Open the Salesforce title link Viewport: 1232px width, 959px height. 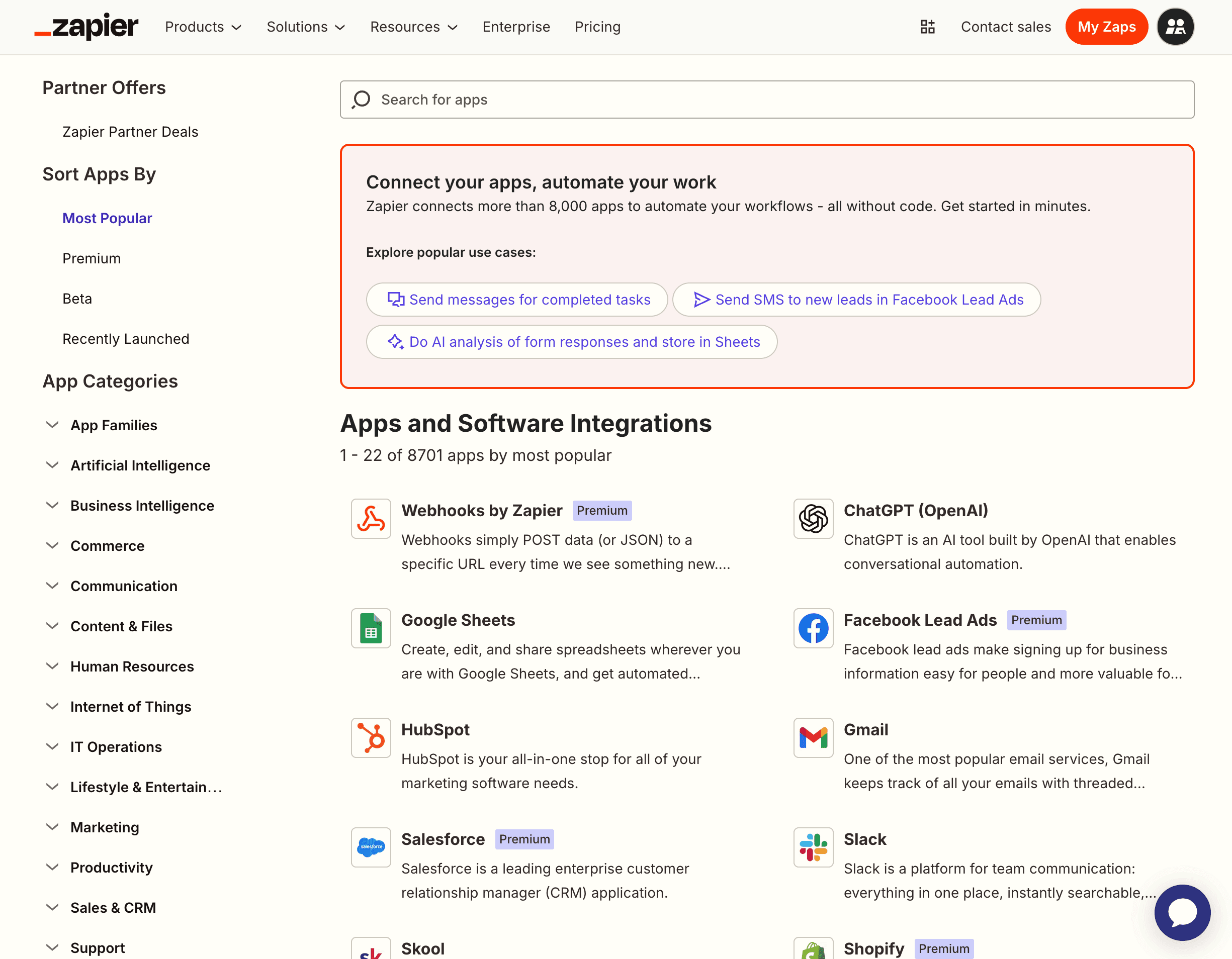click(x=443, y=839)
